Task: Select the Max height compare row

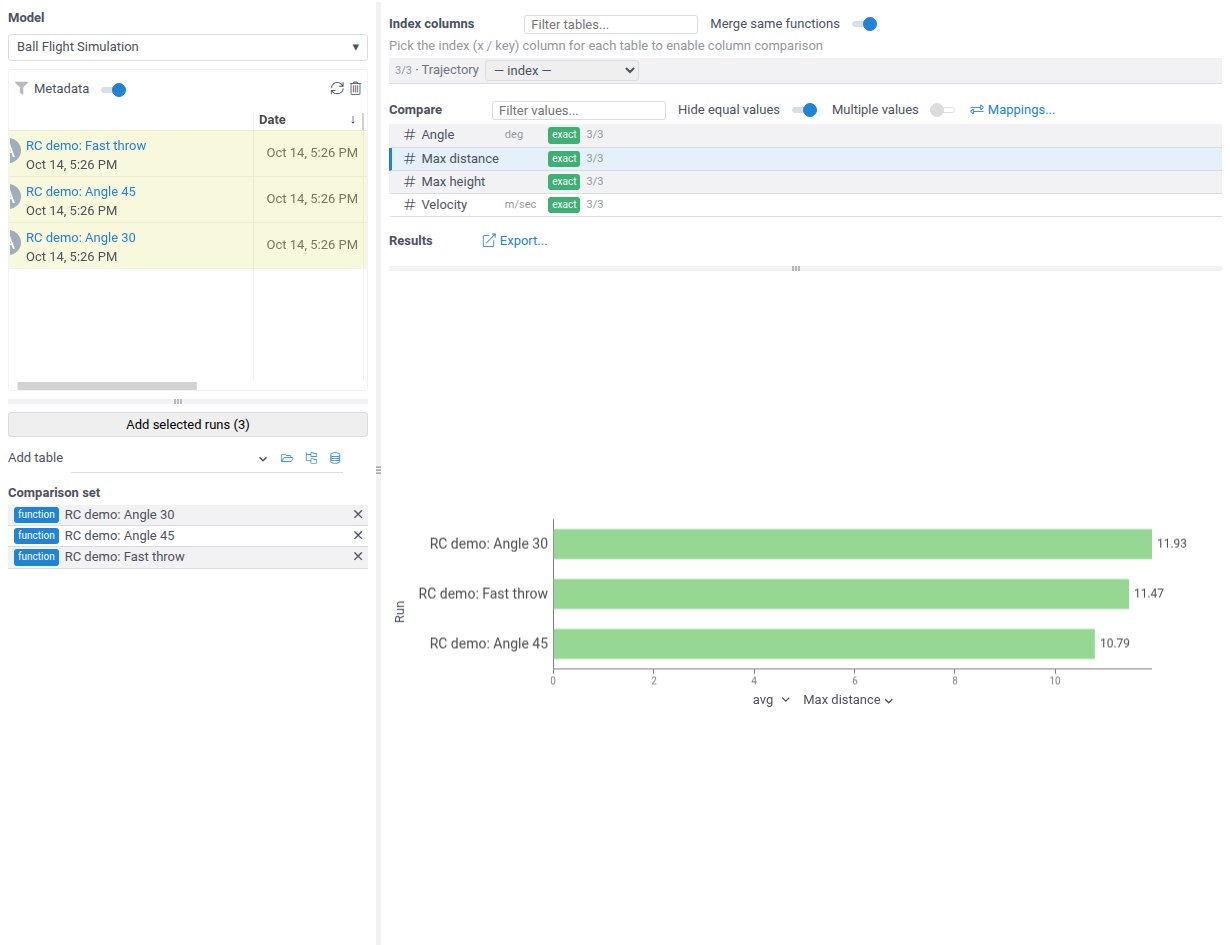Action: pos(805,182)
